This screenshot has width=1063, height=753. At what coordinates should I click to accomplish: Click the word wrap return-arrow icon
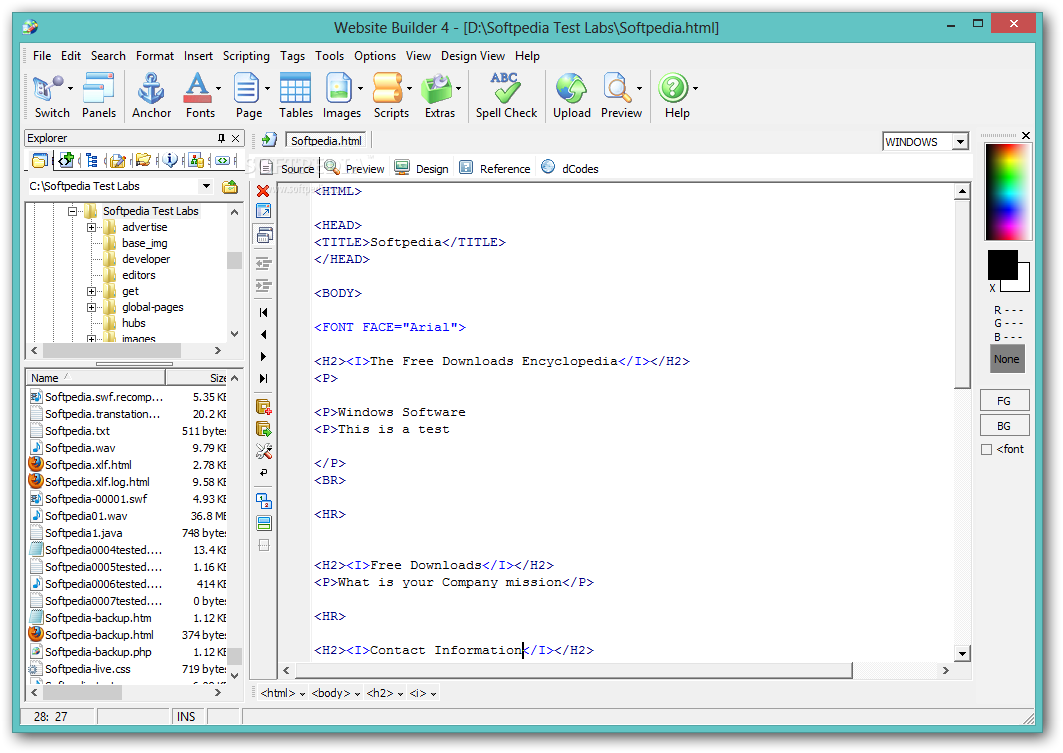264,472
